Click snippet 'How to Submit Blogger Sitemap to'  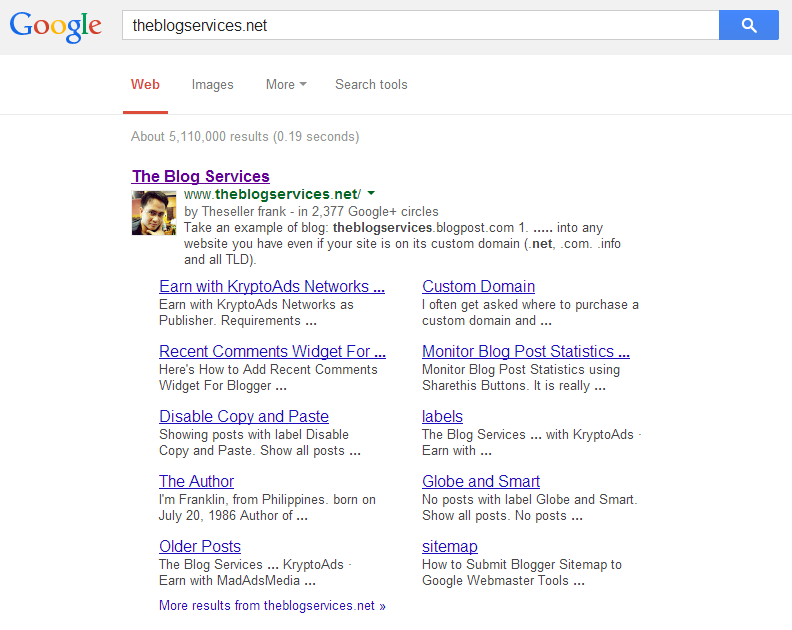(522, 564)
